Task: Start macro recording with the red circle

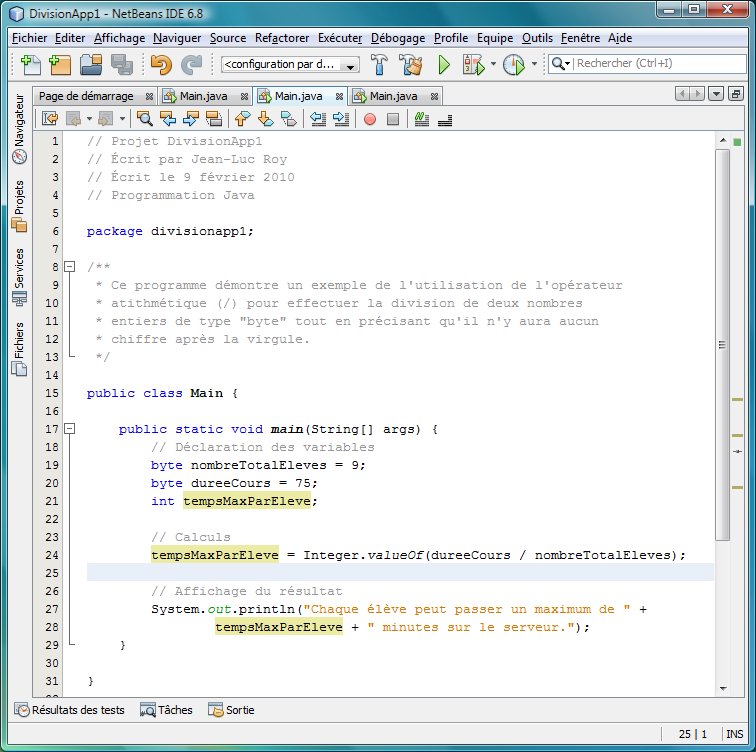Action: (370, 119)
